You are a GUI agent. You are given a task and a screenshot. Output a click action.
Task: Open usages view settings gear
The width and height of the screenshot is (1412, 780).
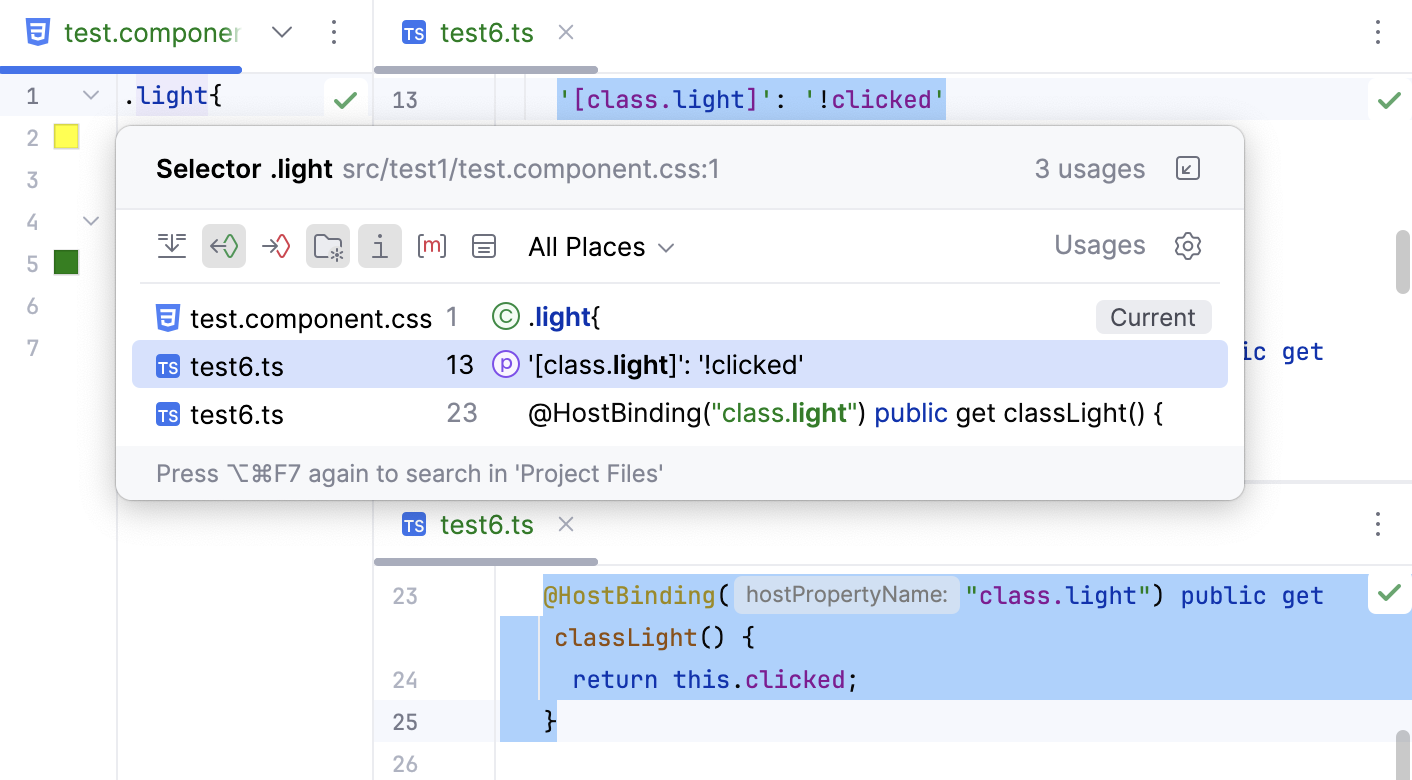[x=1188, y=246]
